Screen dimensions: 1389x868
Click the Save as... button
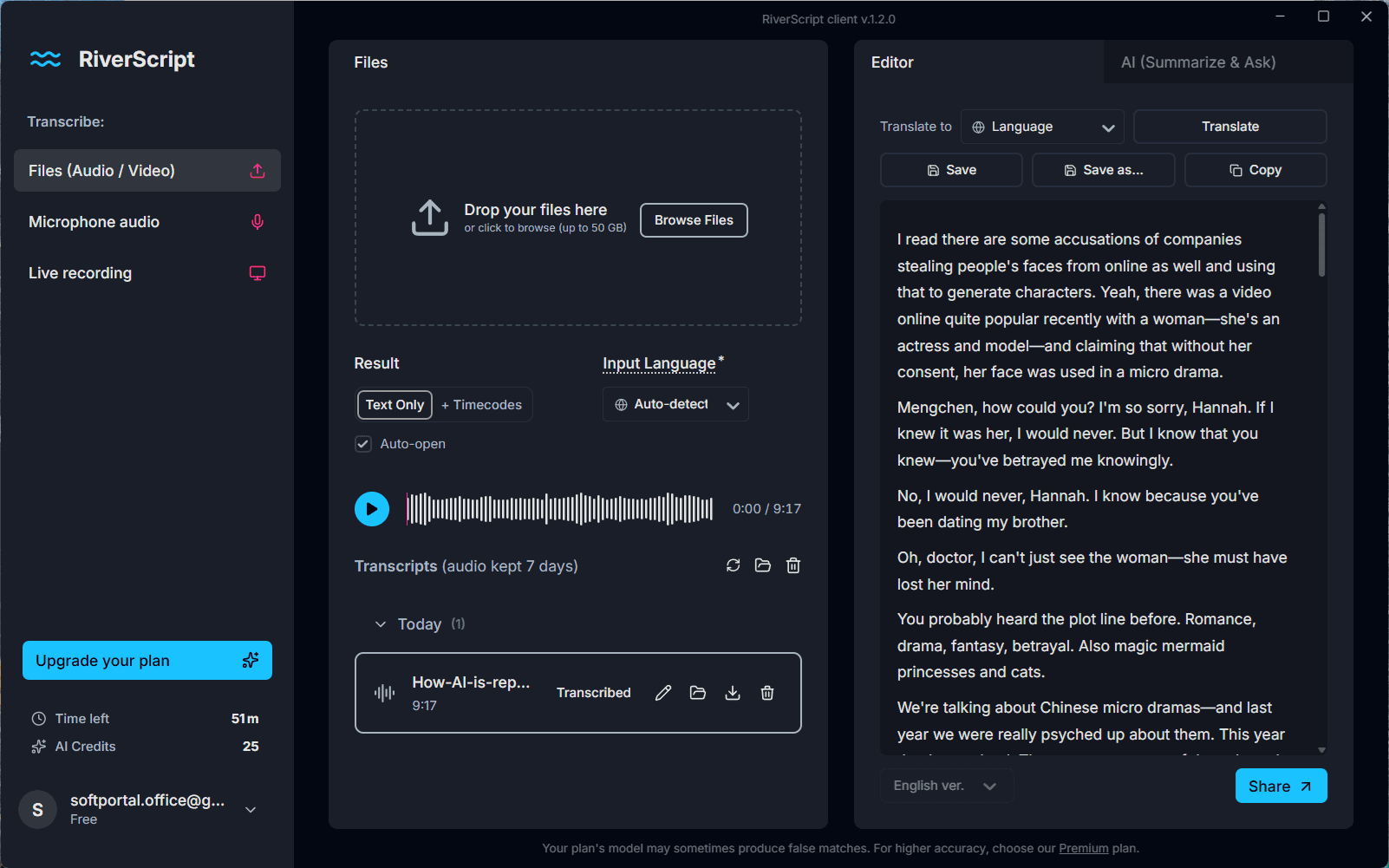pyautogui.click(x=1104, y=170)
